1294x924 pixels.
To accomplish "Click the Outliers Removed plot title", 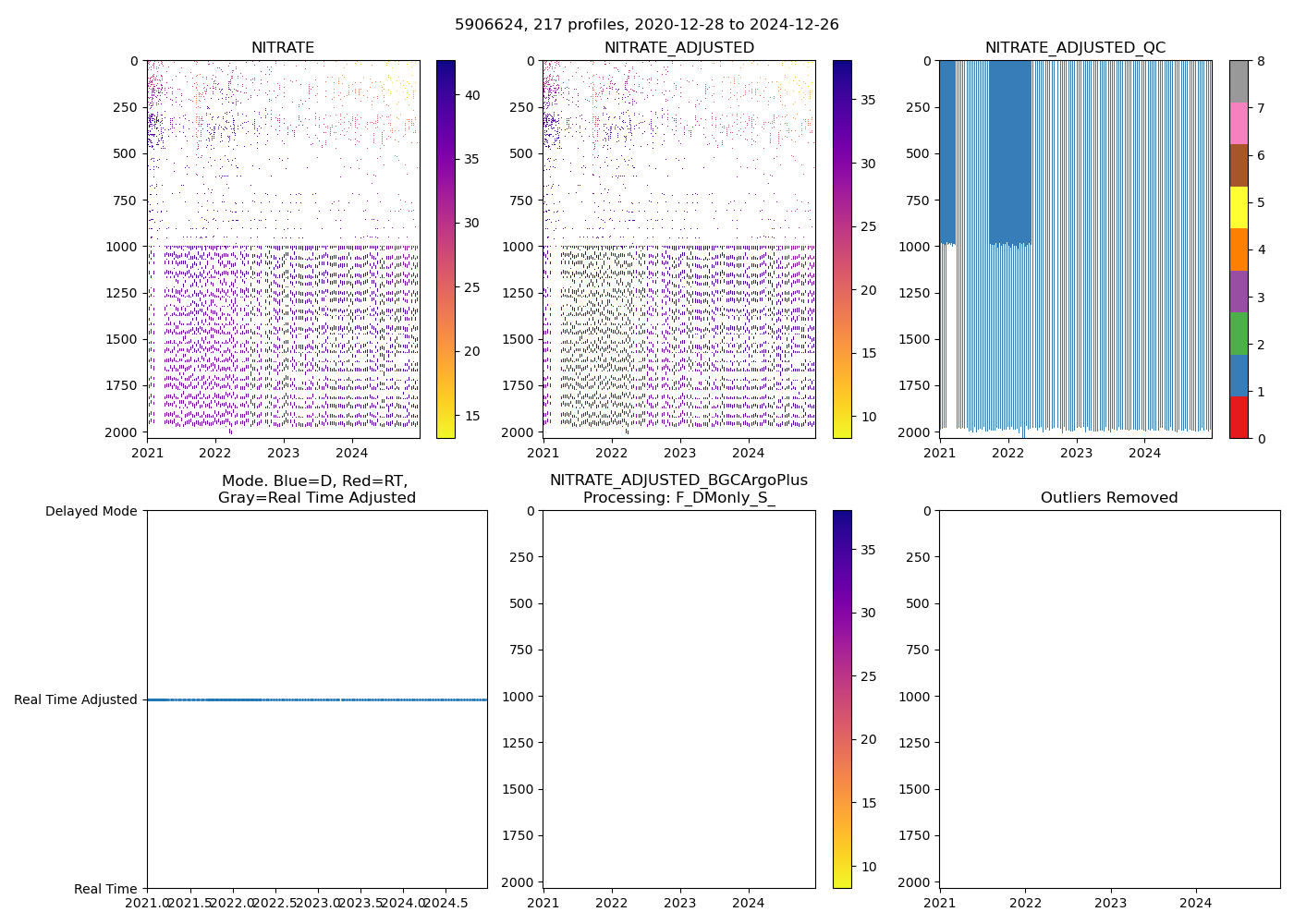I will (1109, 498).
